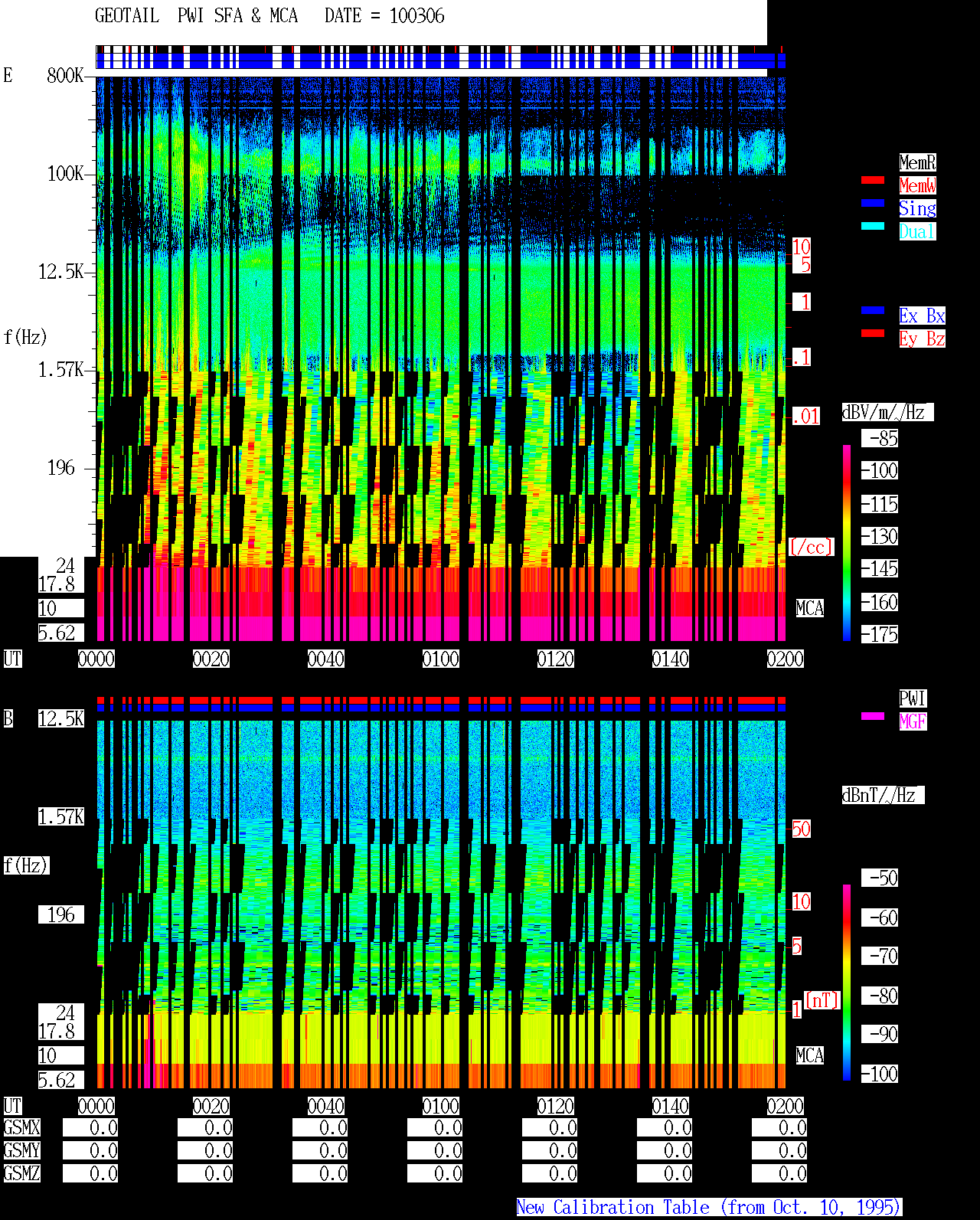Click the red swatch beside Ey Bz
This screenshot has height=1220, width=980.
coord(873,333)
